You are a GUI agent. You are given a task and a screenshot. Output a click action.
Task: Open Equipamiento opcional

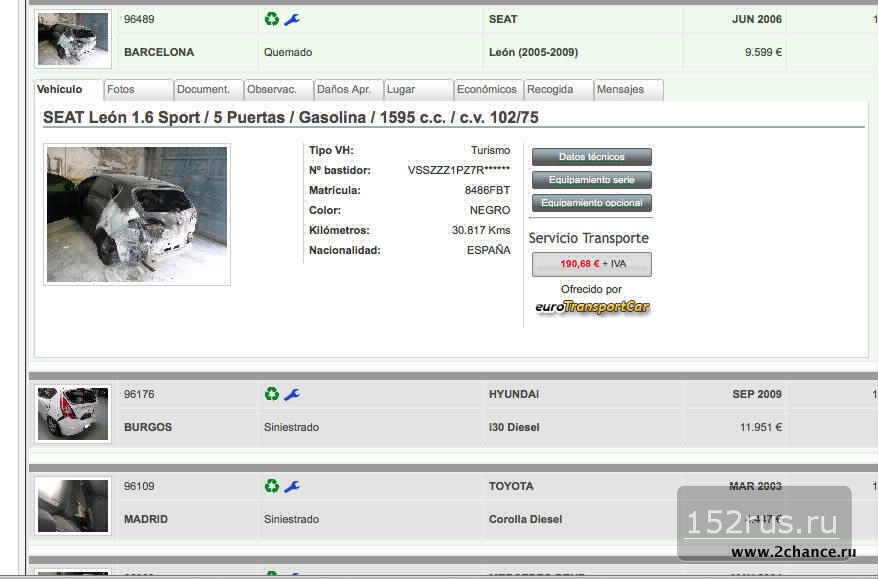coord(592,203)
